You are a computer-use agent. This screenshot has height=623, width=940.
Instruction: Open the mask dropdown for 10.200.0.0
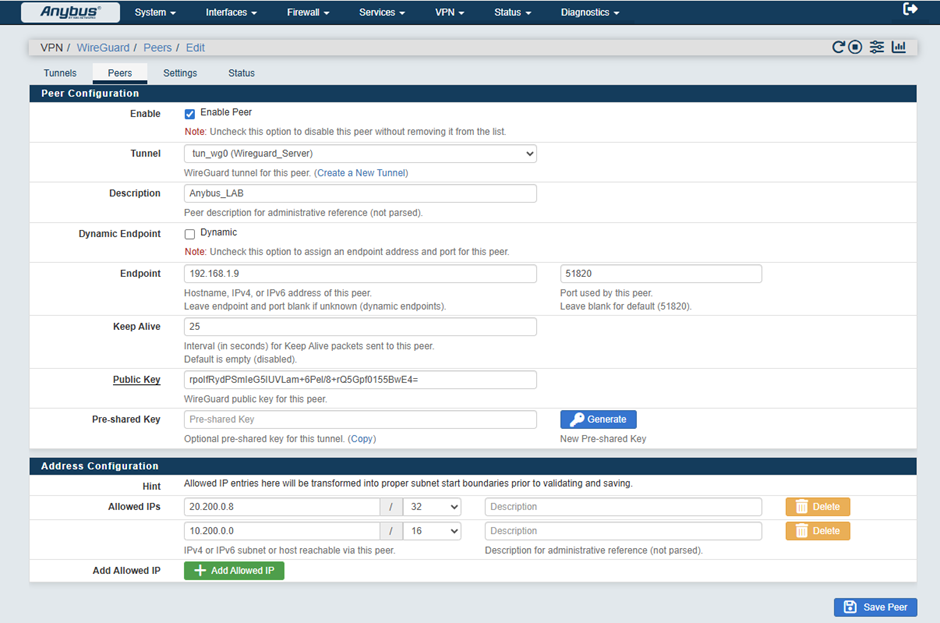pos(431,531)
